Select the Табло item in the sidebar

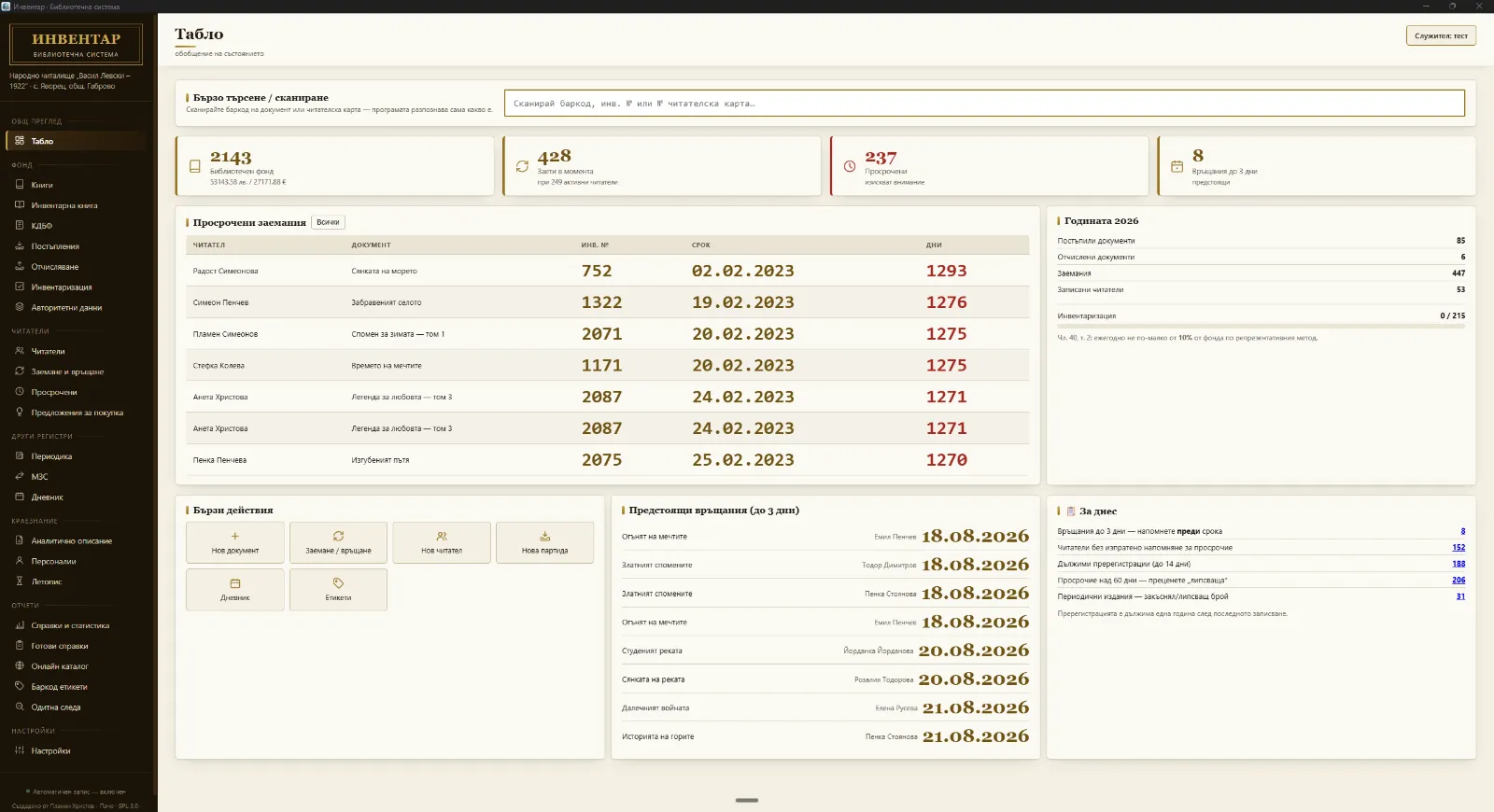(x=77, y=141)
